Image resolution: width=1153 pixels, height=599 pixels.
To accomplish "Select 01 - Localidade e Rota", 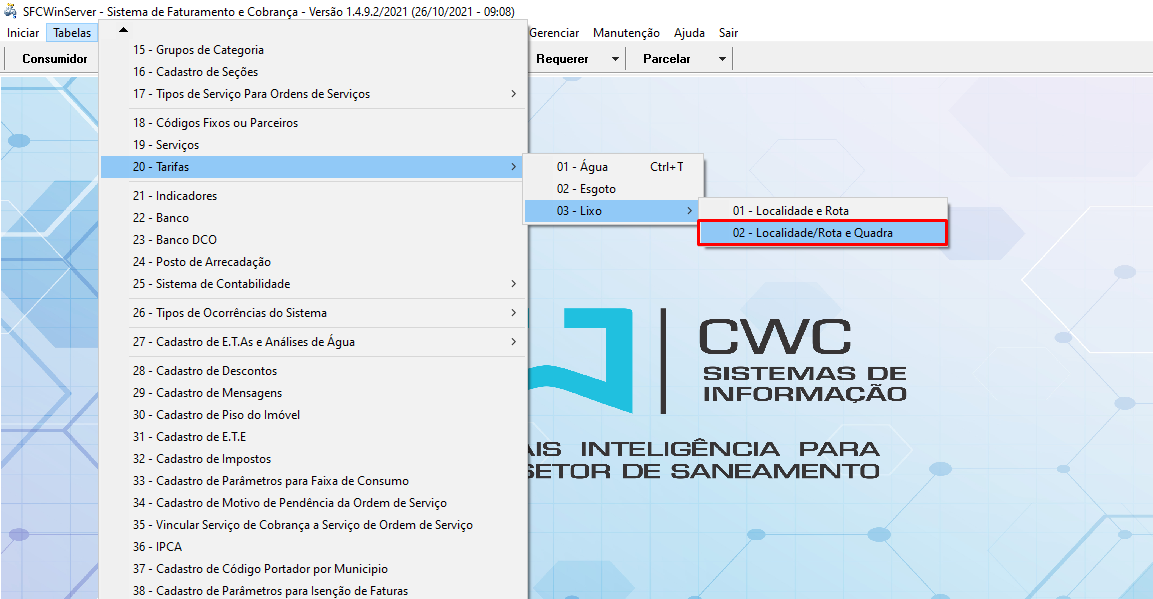I will coord(789,211).
